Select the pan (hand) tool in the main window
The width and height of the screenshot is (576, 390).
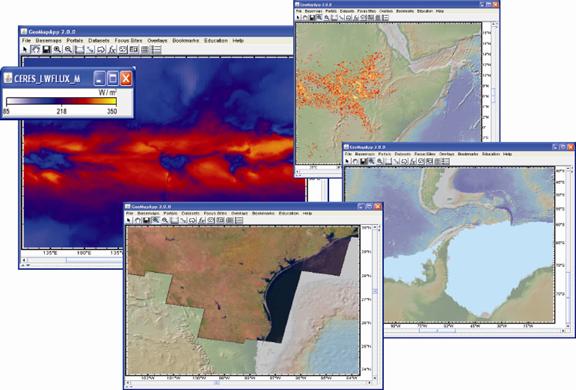[35, 49]
